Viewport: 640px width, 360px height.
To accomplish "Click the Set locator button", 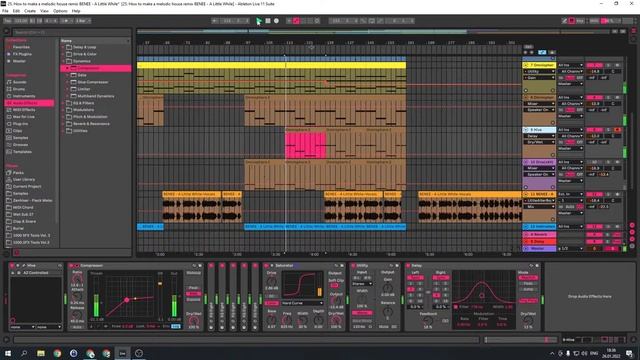I will coord(528,47).
